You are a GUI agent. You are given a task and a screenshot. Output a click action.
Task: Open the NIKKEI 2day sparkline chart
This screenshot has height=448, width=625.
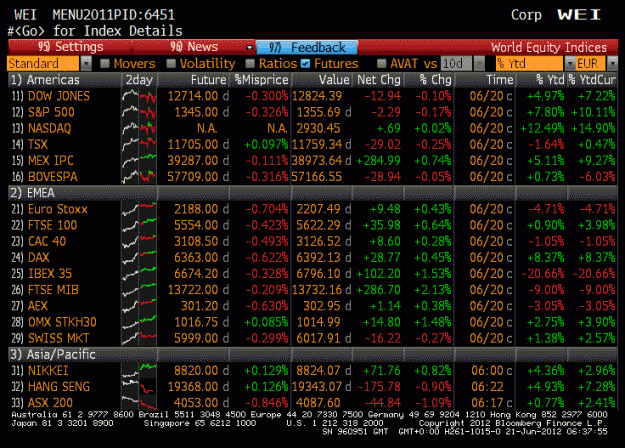[139, 371]
